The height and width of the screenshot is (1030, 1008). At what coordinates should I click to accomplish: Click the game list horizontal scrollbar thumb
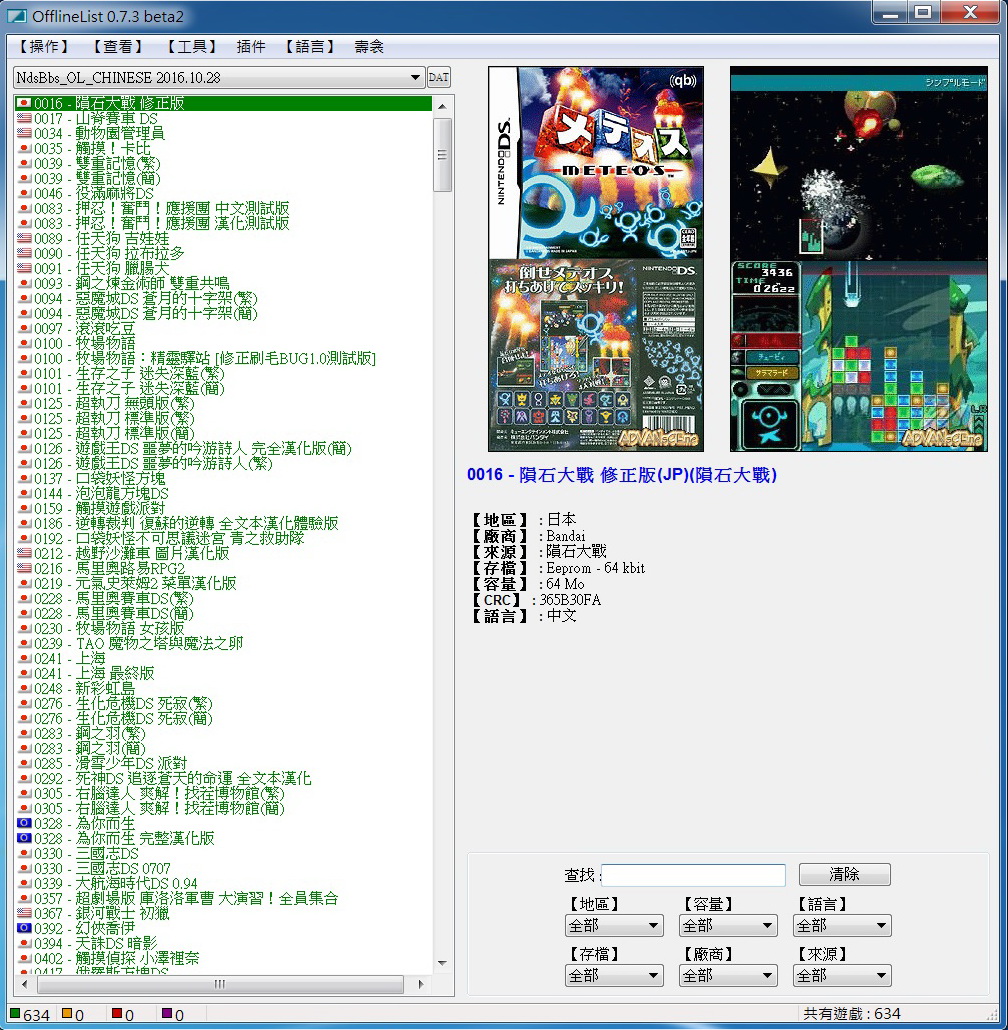(220, 984)
